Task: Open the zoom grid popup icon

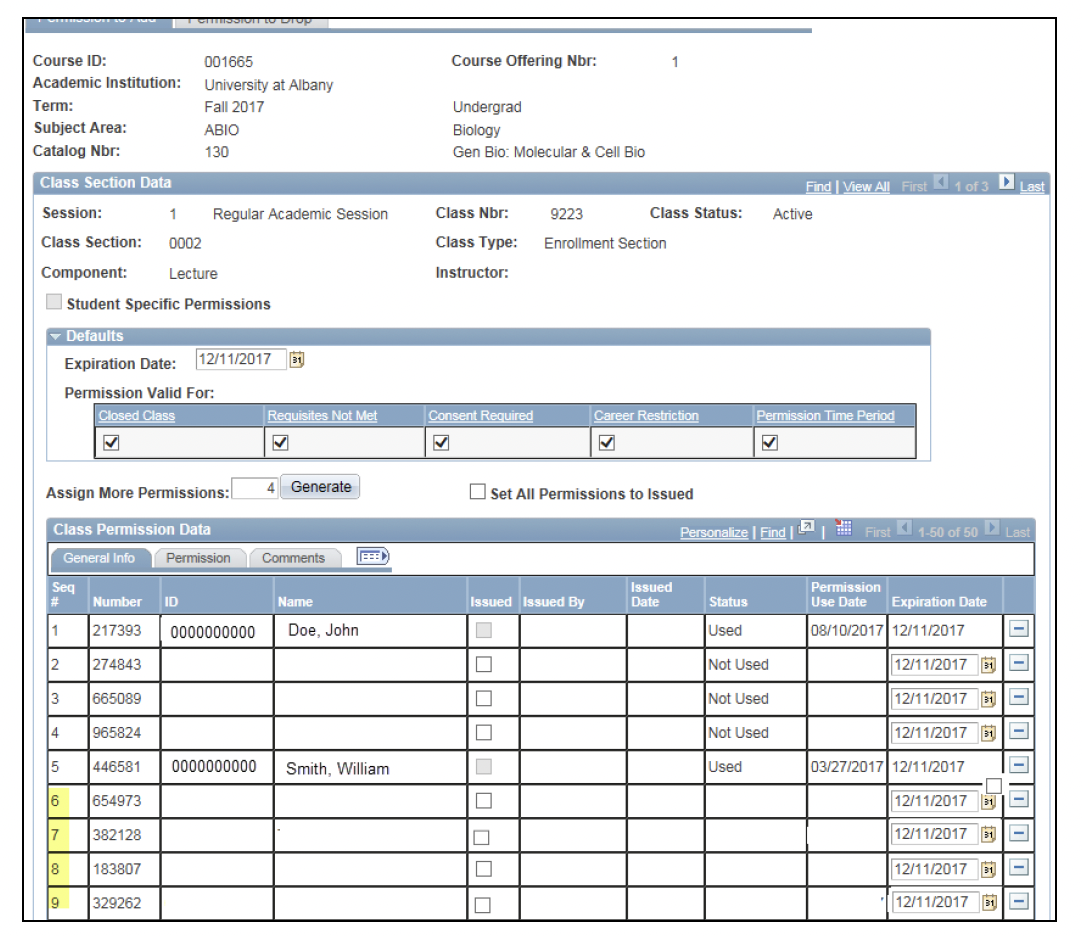Action: [x=807, y=531]
